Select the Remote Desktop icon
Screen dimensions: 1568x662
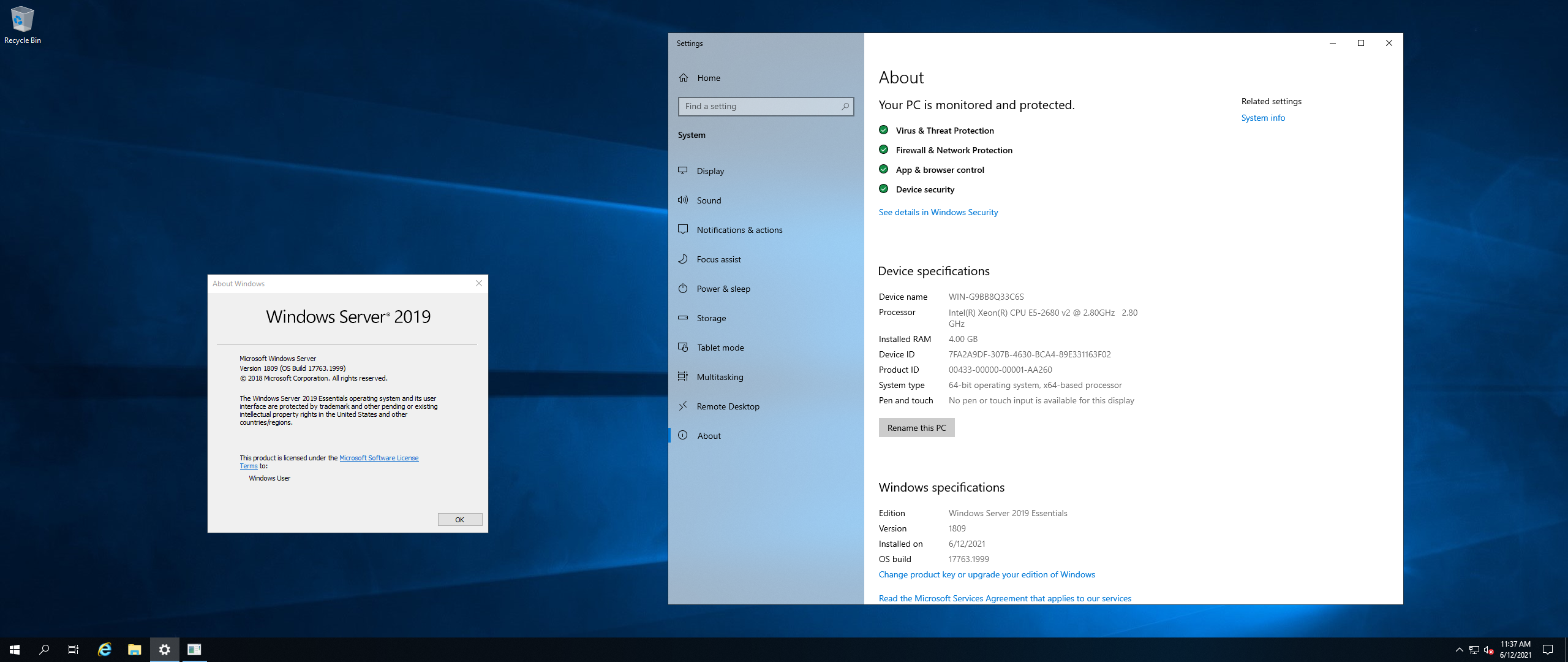pyautogui.click(x=683, y=406)
